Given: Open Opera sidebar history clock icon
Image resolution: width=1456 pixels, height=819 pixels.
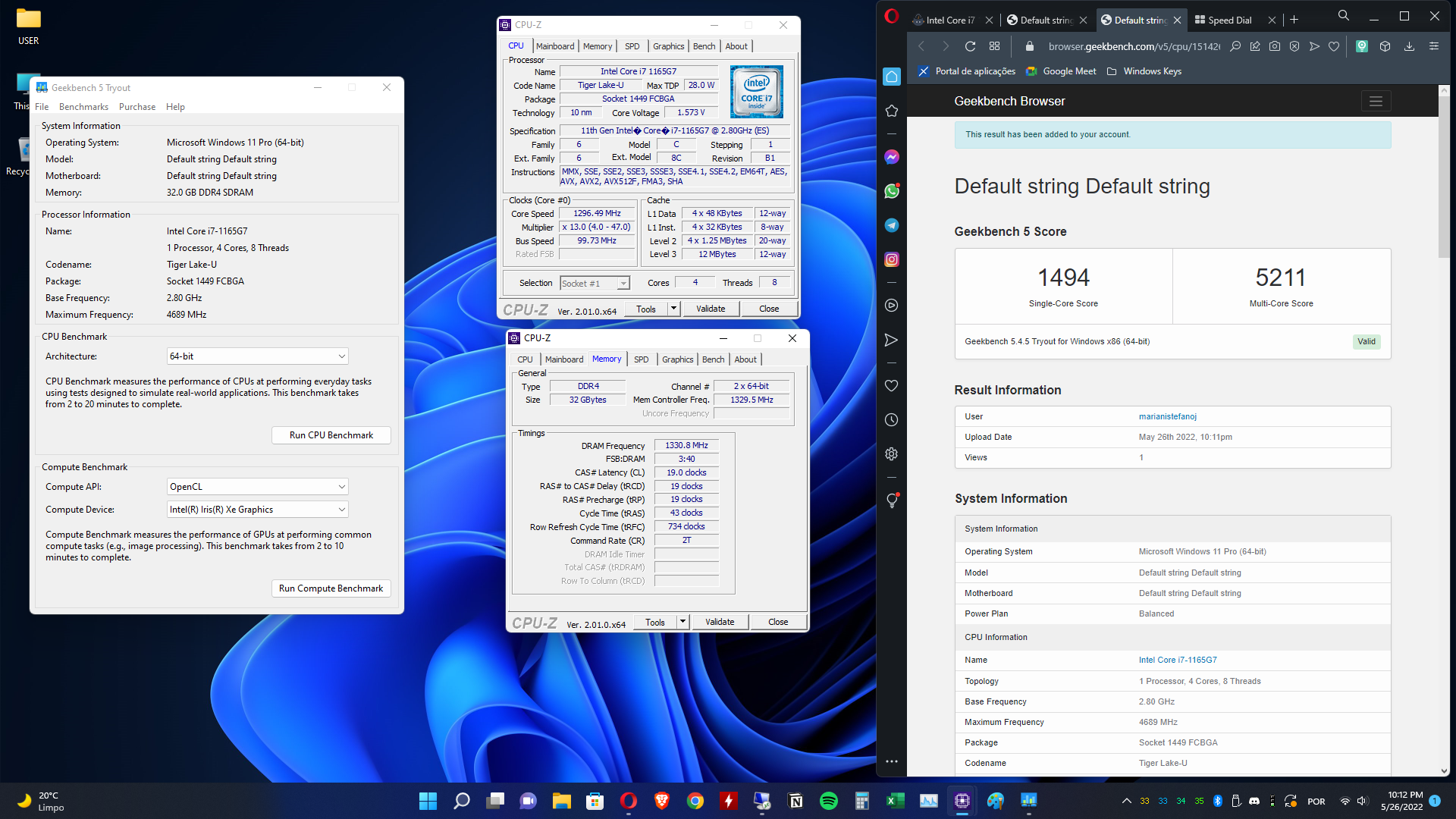Looking at the screenshot, I should coord(892,420).
